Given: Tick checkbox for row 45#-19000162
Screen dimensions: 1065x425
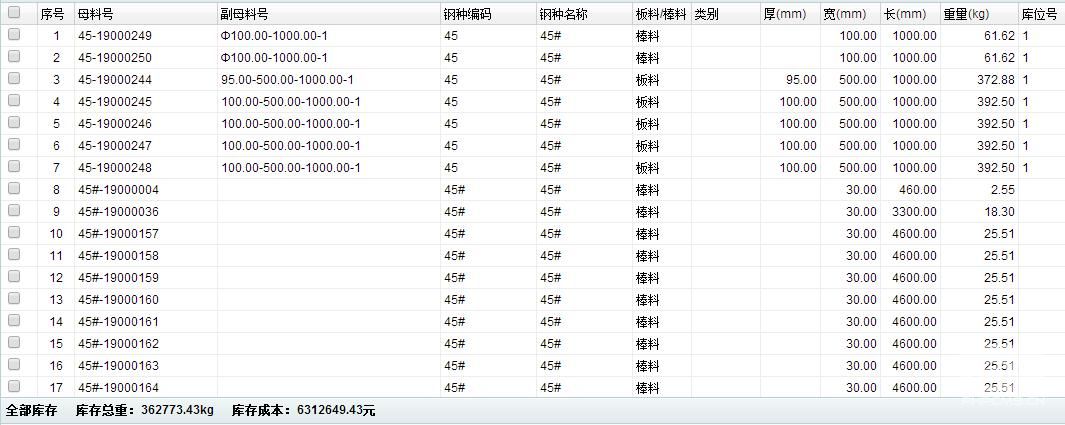Looking at the screenshot, I should point(14,342).
